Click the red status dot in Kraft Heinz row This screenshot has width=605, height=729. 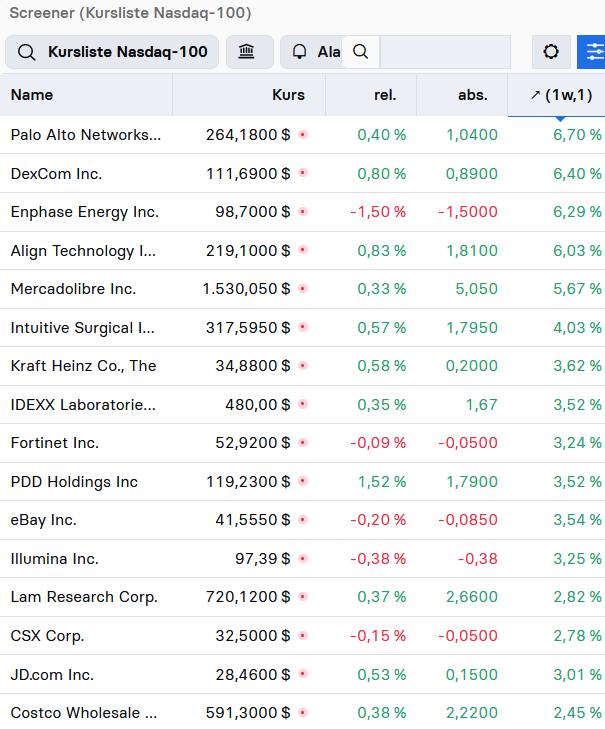(x=303, y=366)
